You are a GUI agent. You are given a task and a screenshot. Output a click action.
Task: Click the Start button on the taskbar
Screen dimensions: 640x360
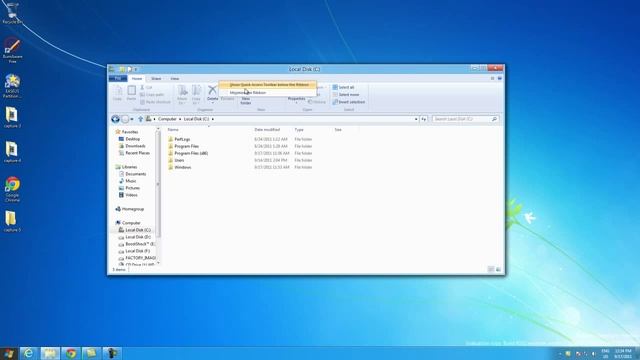click(x=9, y=353)
